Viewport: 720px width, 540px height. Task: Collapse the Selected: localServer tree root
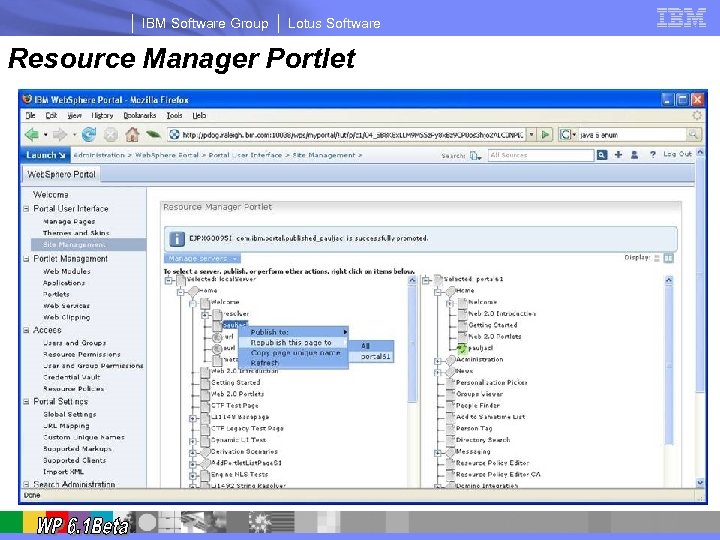tap(169, 281)
